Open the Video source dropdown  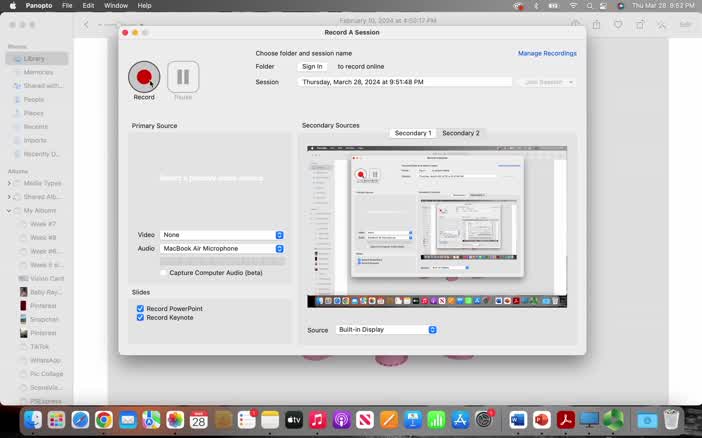click(222, 235)
